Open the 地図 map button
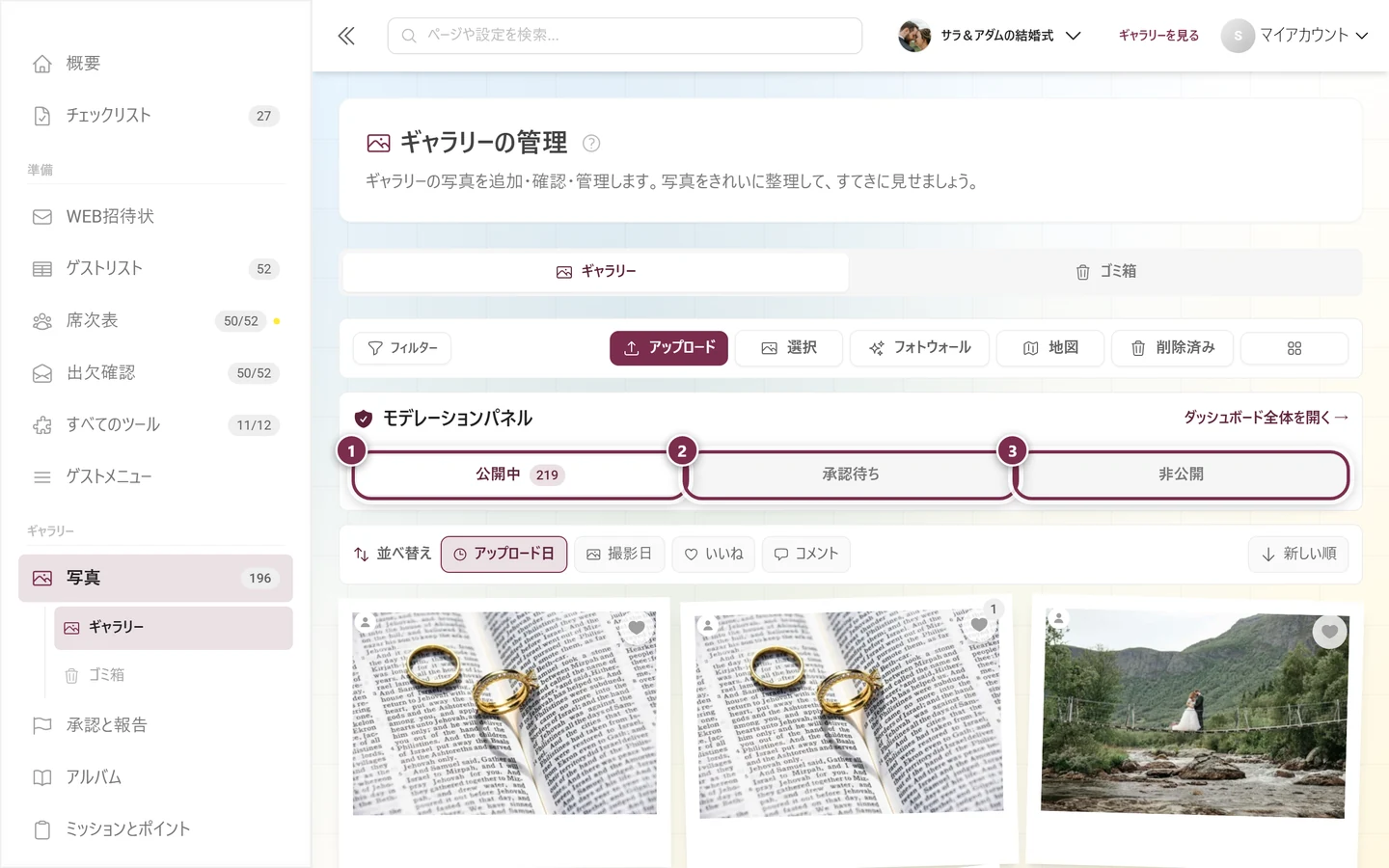The height and width of the screenshot is (868, 1389). tap(1050, 348)
